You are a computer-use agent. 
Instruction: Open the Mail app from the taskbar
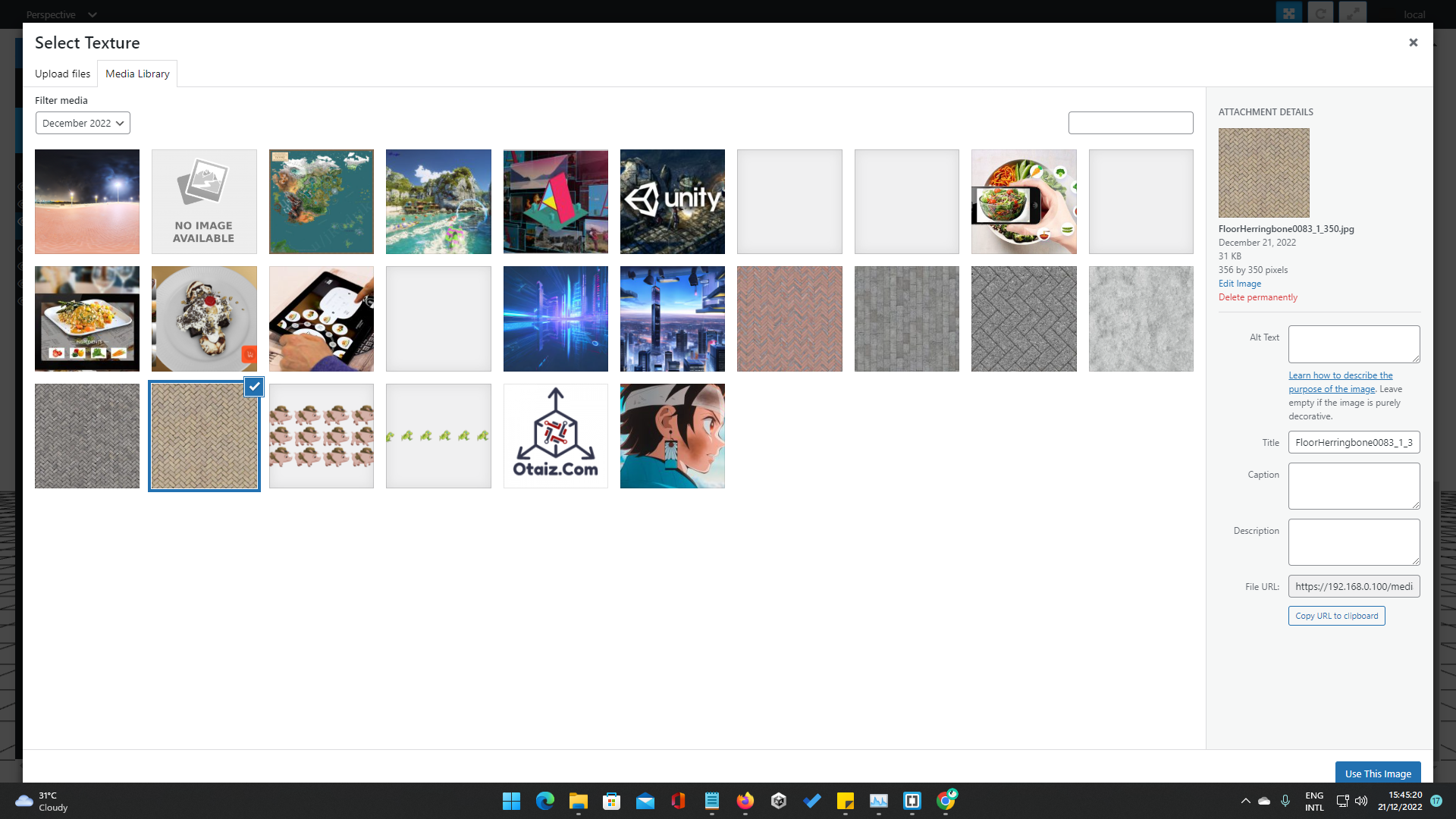pyautogui.click(x=645, y=801)
